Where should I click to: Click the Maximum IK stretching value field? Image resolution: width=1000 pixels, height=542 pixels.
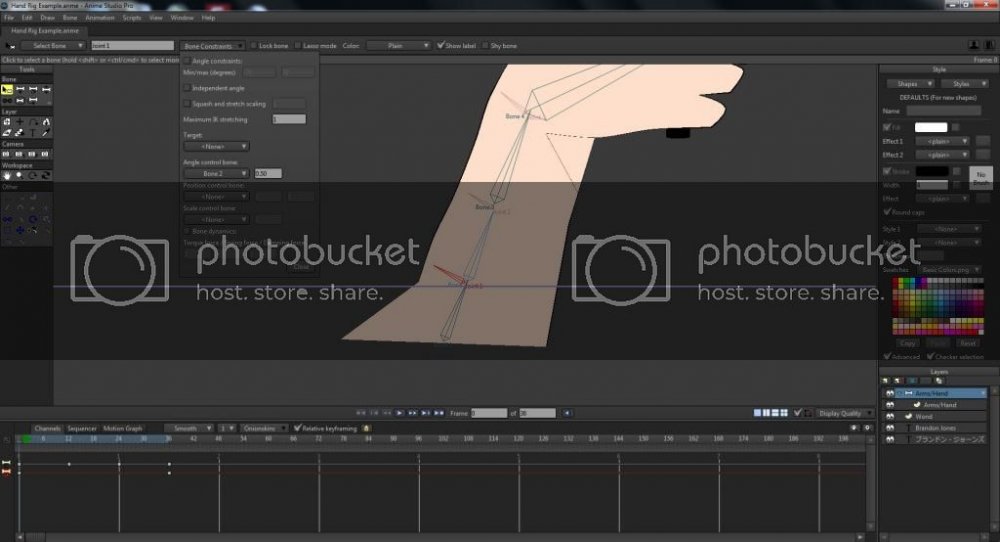click(x=289, y=119)
